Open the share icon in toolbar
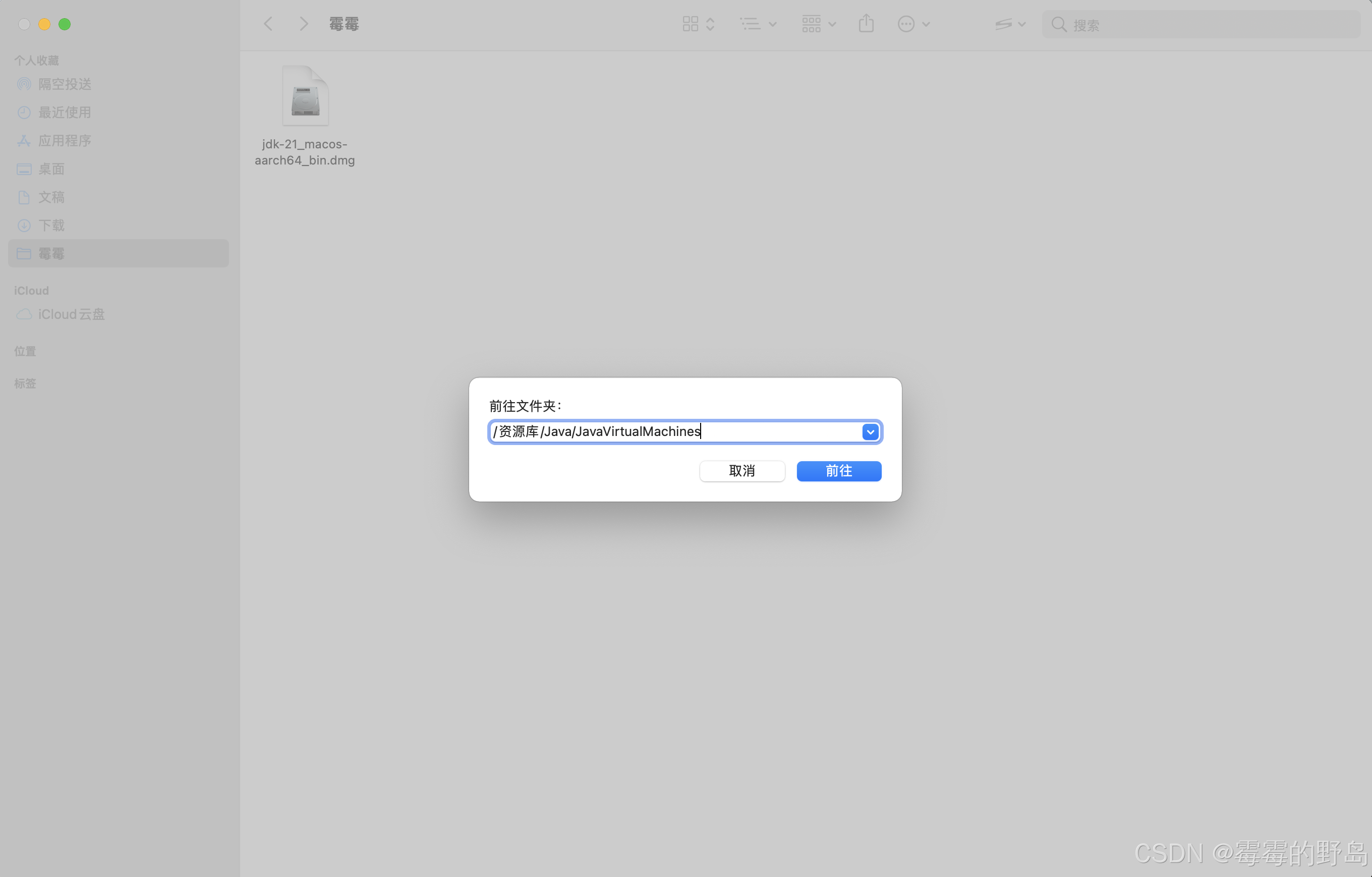This screenshot has width=1372, height=877. pos(866,24)
